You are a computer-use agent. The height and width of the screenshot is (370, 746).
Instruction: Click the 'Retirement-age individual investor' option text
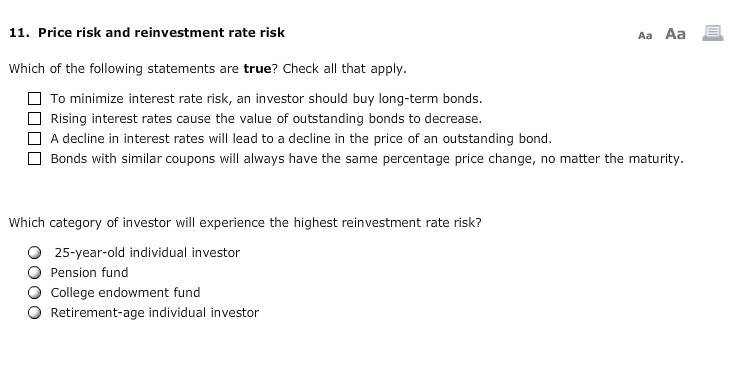coord(155,312)
